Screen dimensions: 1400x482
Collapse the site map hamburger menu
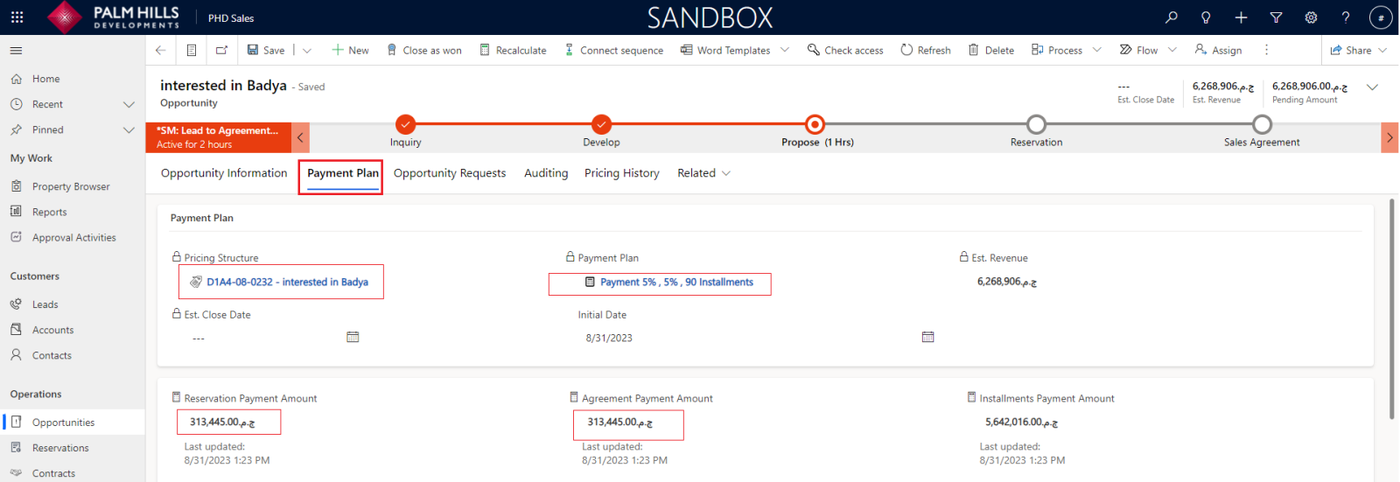click(16, 50)
